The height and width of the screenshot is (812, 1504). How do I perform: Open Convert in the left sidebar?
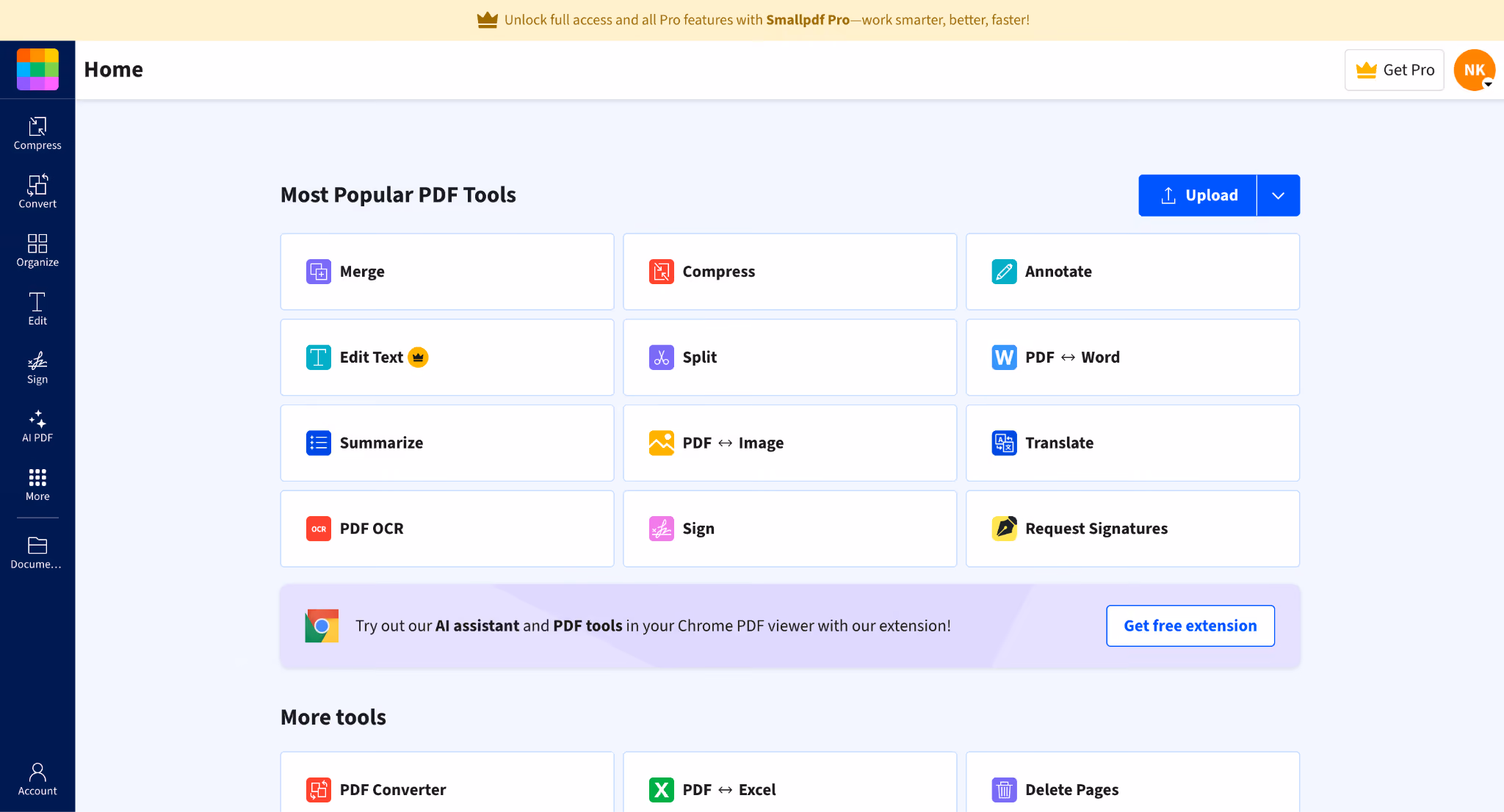[37, 192]
